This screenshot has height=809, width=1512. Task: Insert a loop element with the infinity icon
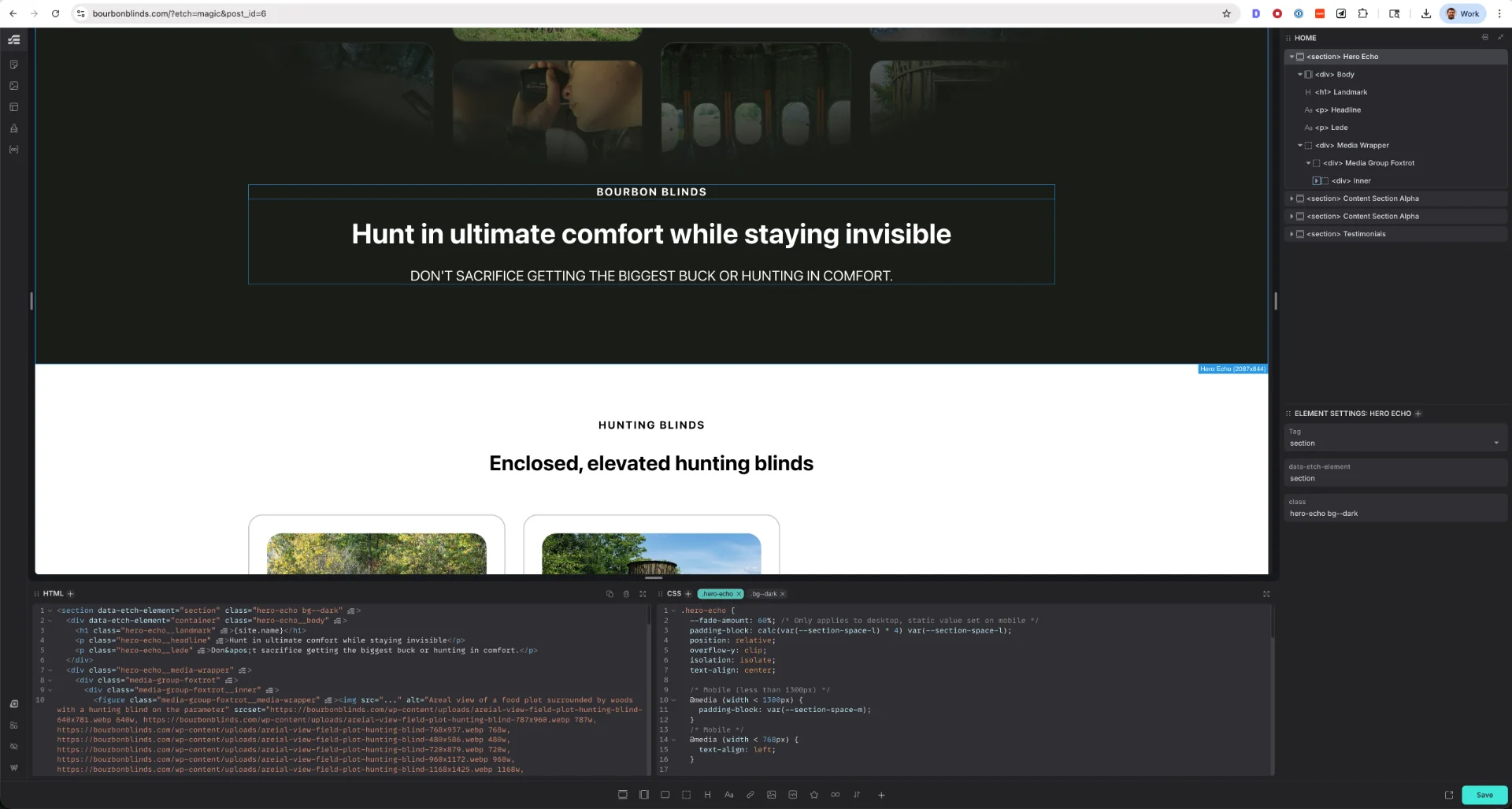point(835,795)
